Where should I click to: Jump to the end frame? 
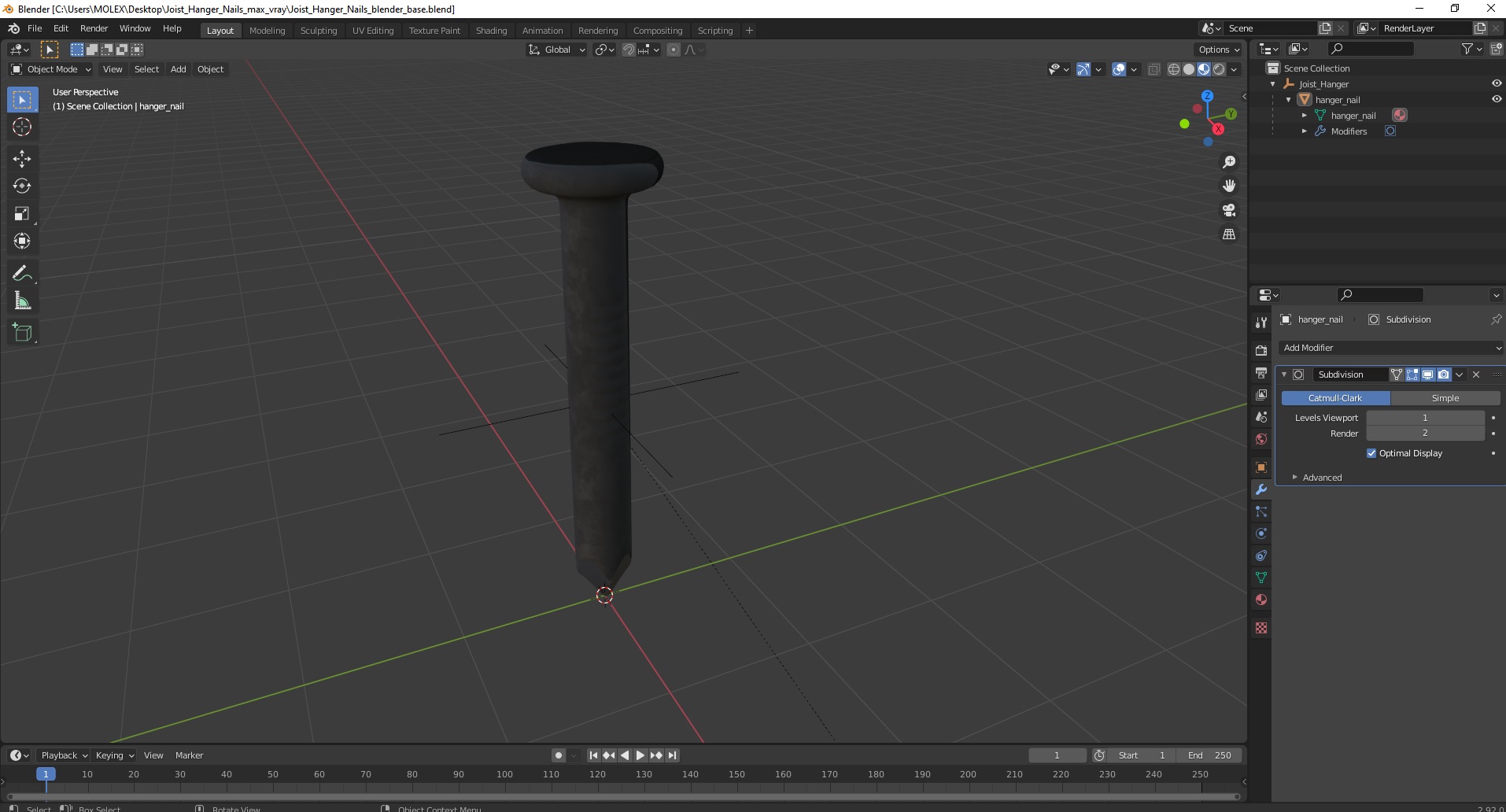672,755
